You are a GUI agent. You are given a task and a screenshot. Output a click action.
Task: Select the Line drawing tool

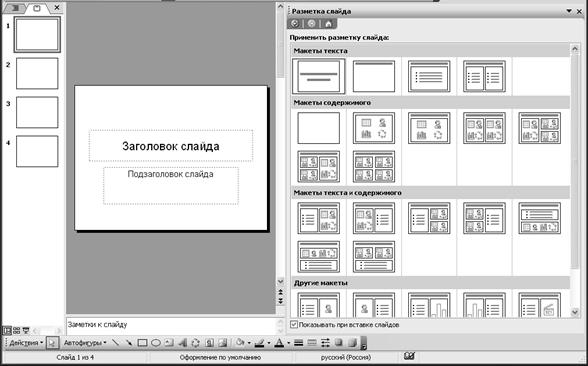coord(116,343)
